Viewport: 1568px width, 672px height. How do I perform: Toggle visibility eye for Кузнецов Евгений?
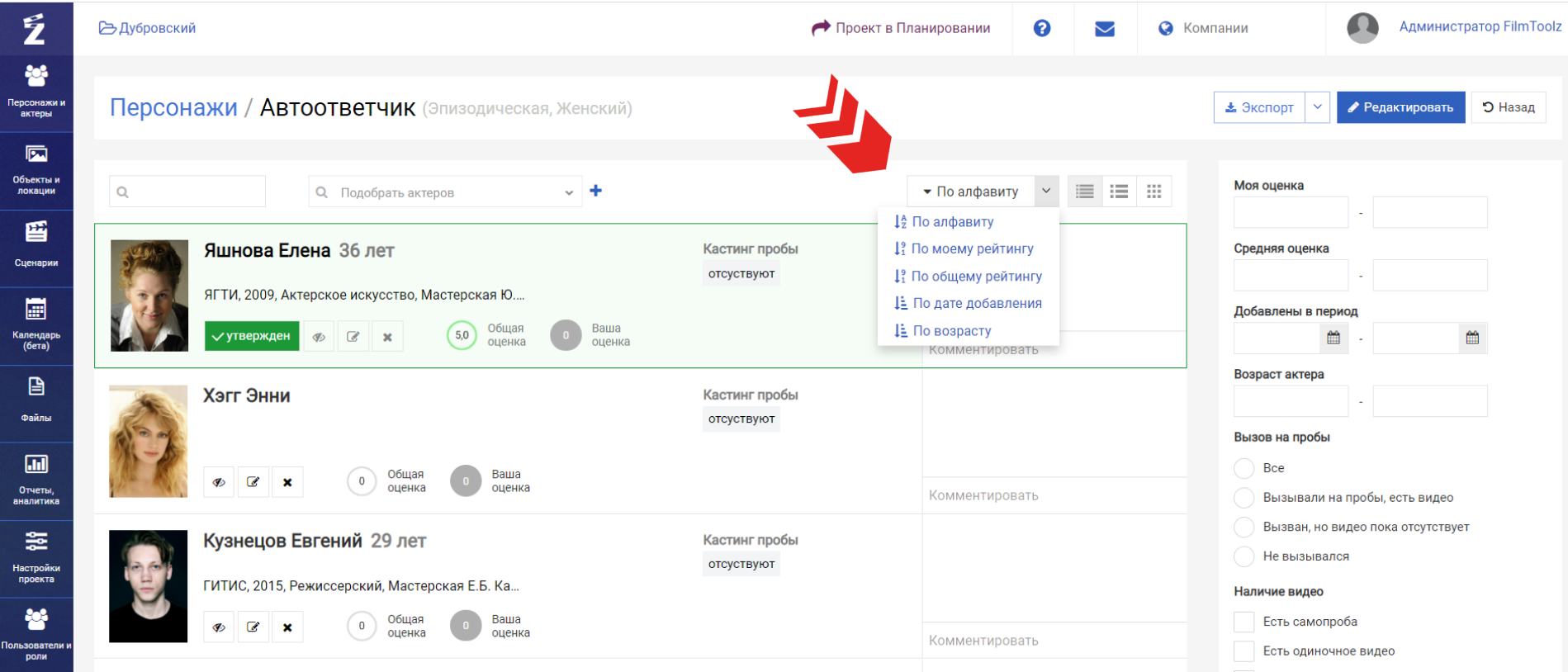pos(219,627)
